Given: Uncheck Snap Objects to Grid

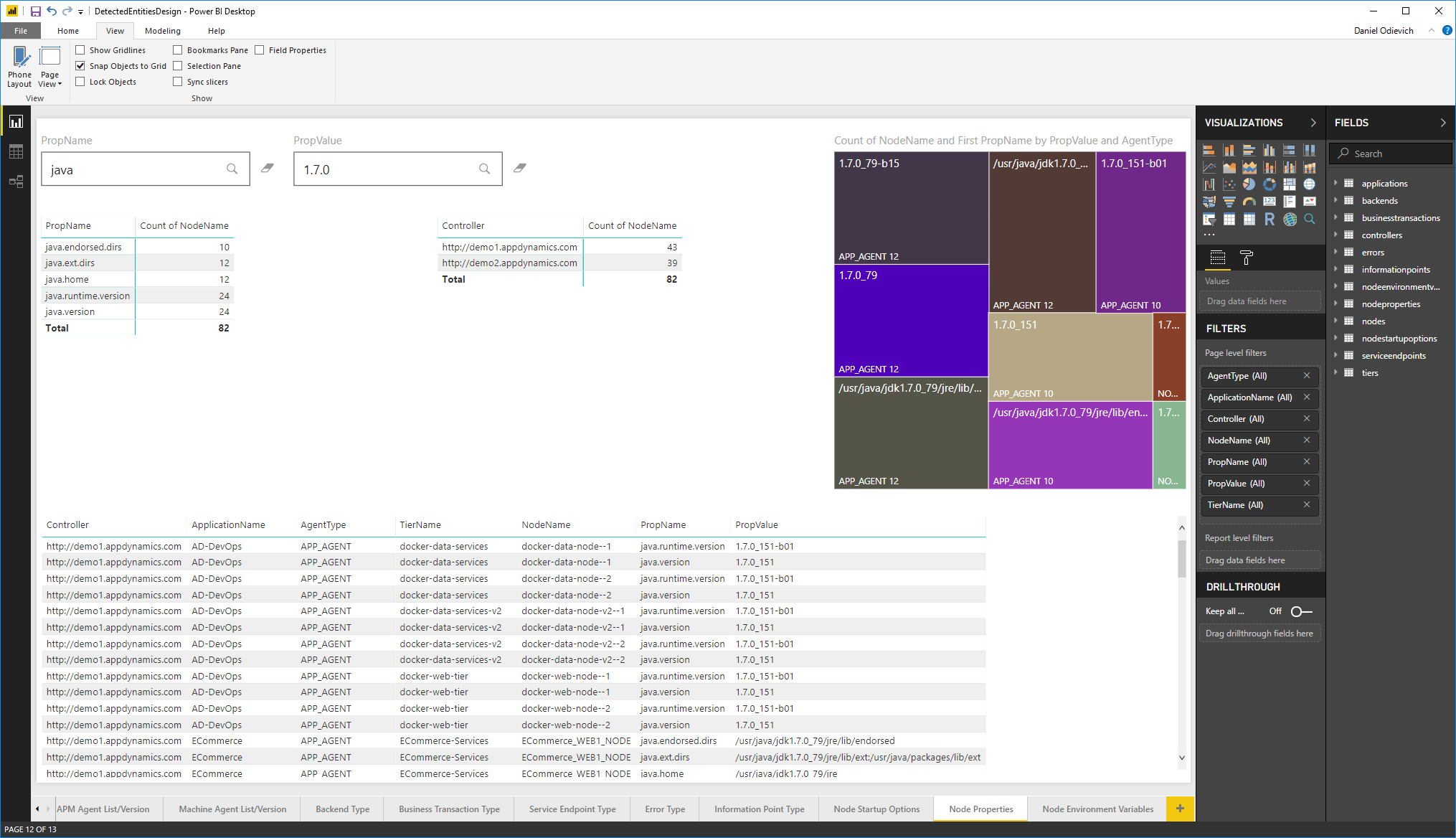Looking at the screenshot, I should tap(80, 66).
